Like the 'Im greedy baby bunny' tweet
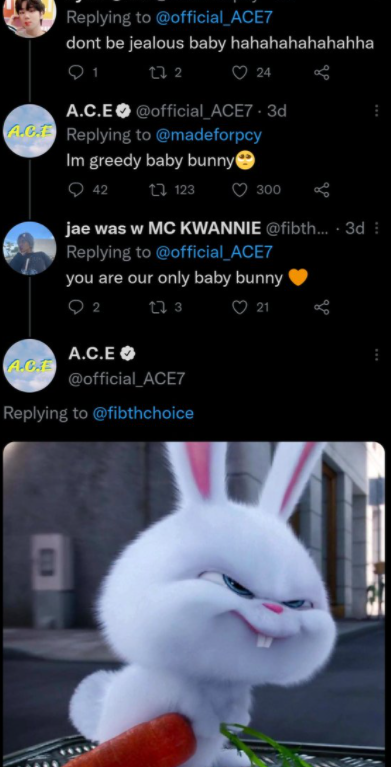Screen dimensions: 391x767 (x=239, y=190)
